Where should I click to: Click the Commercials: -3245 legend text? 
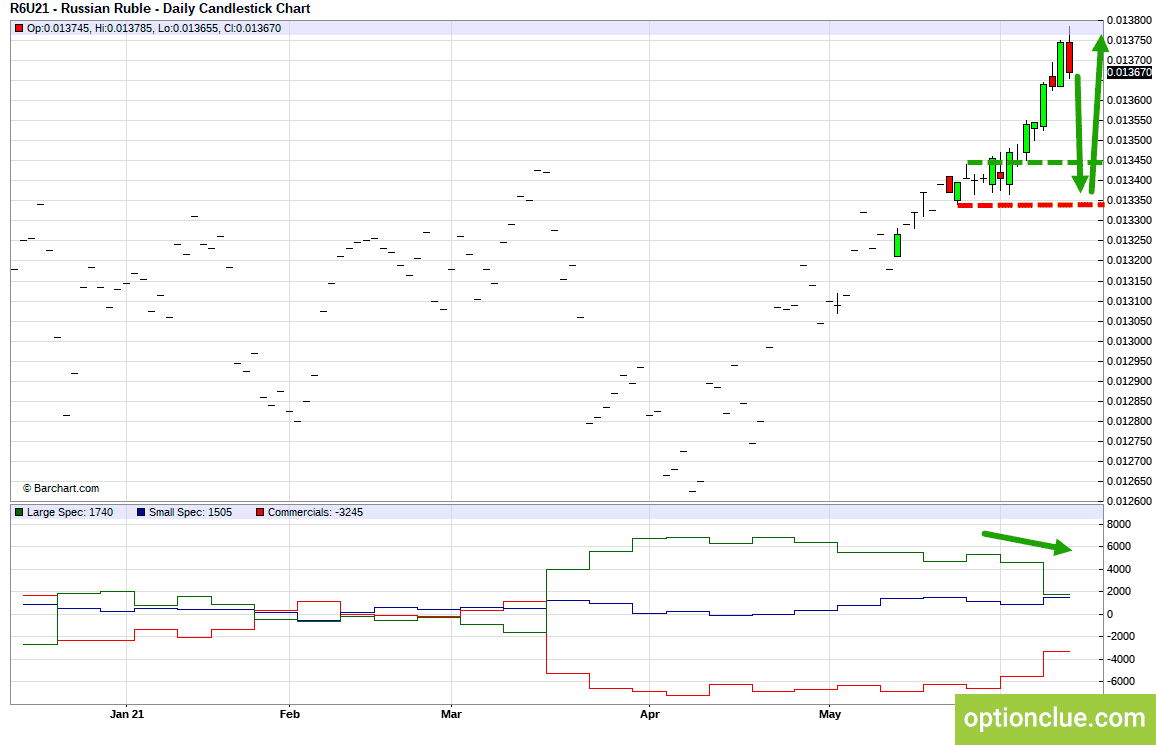point(316,512)
